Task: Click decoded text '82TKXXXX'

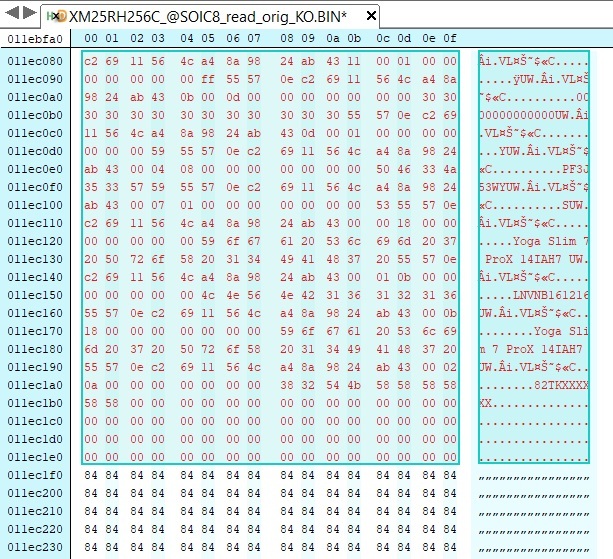Action: point(561,385)
